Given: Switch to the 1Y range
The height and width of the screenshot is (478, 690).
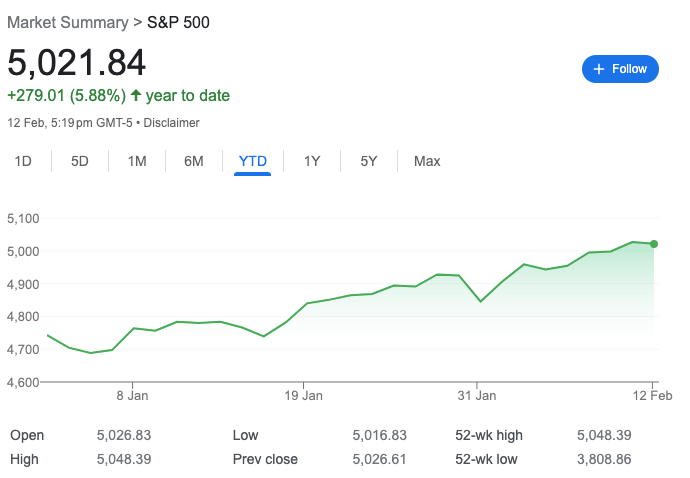Looking at the screenshot, I should (312, 161).
